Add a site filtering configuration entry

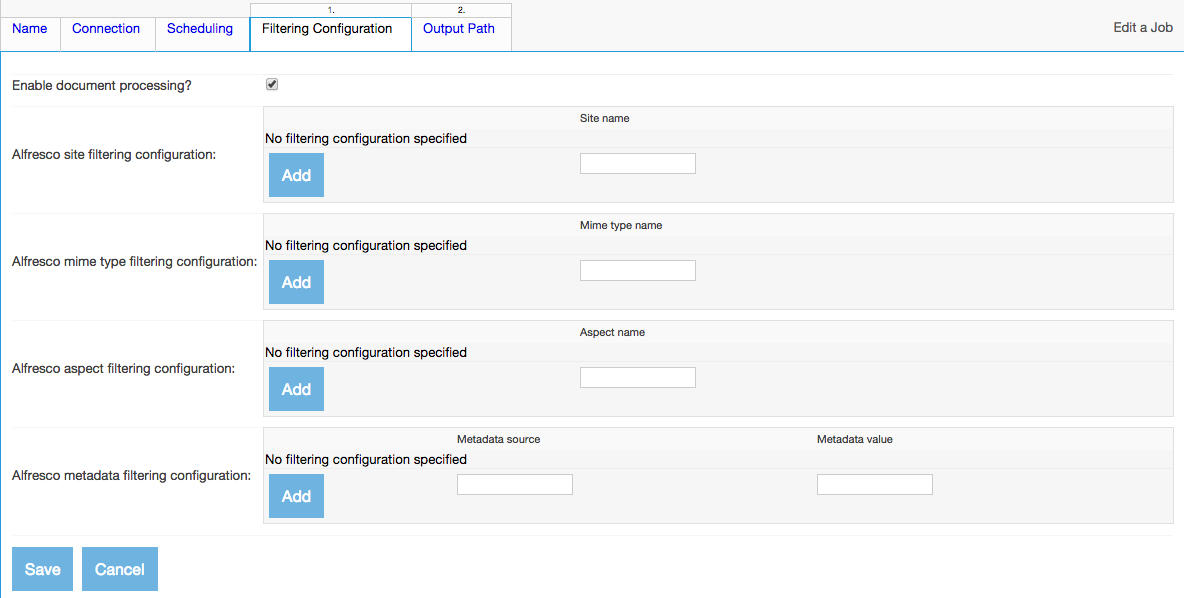[x=295, y=175]
